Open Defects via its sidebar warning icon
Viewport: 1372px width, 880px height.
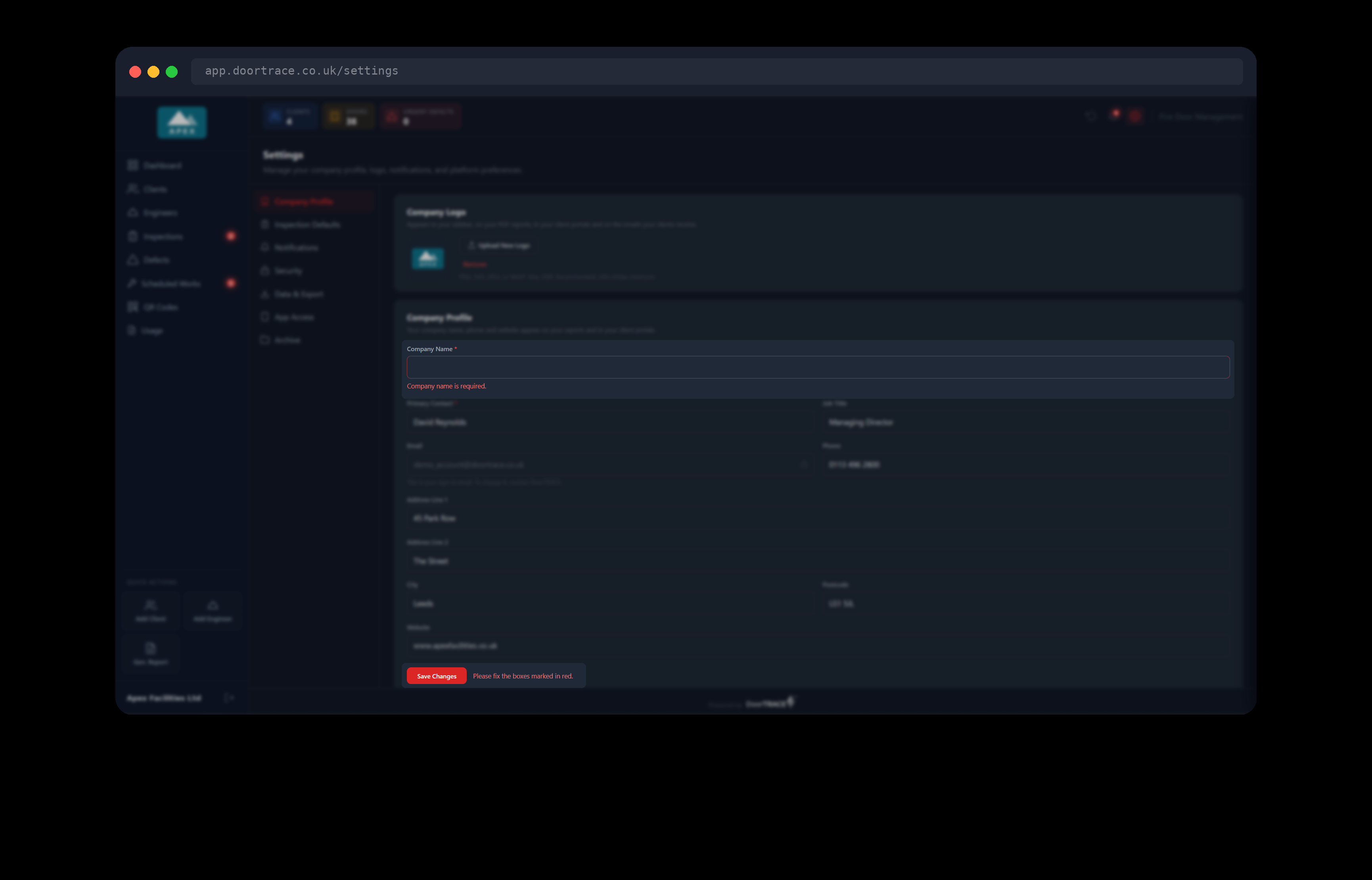pos(133,259)
